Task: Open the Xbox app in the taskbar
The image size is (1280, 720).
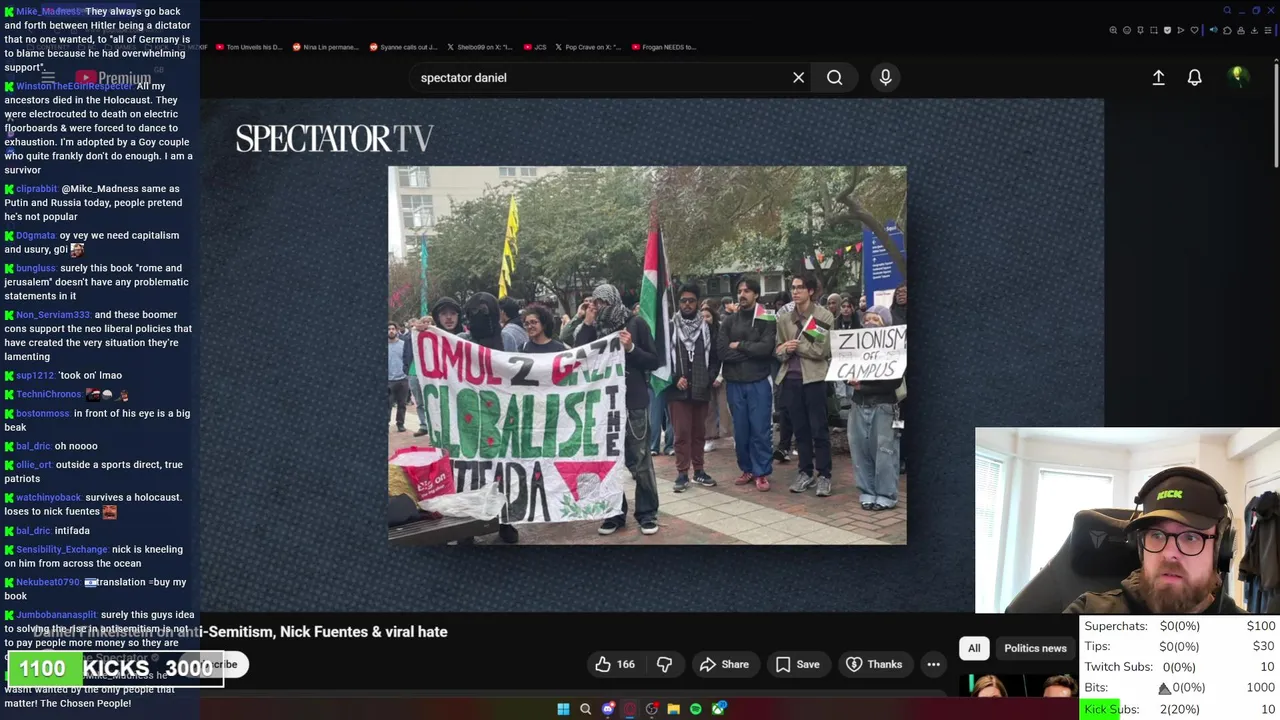Action: tap(718, 709)
